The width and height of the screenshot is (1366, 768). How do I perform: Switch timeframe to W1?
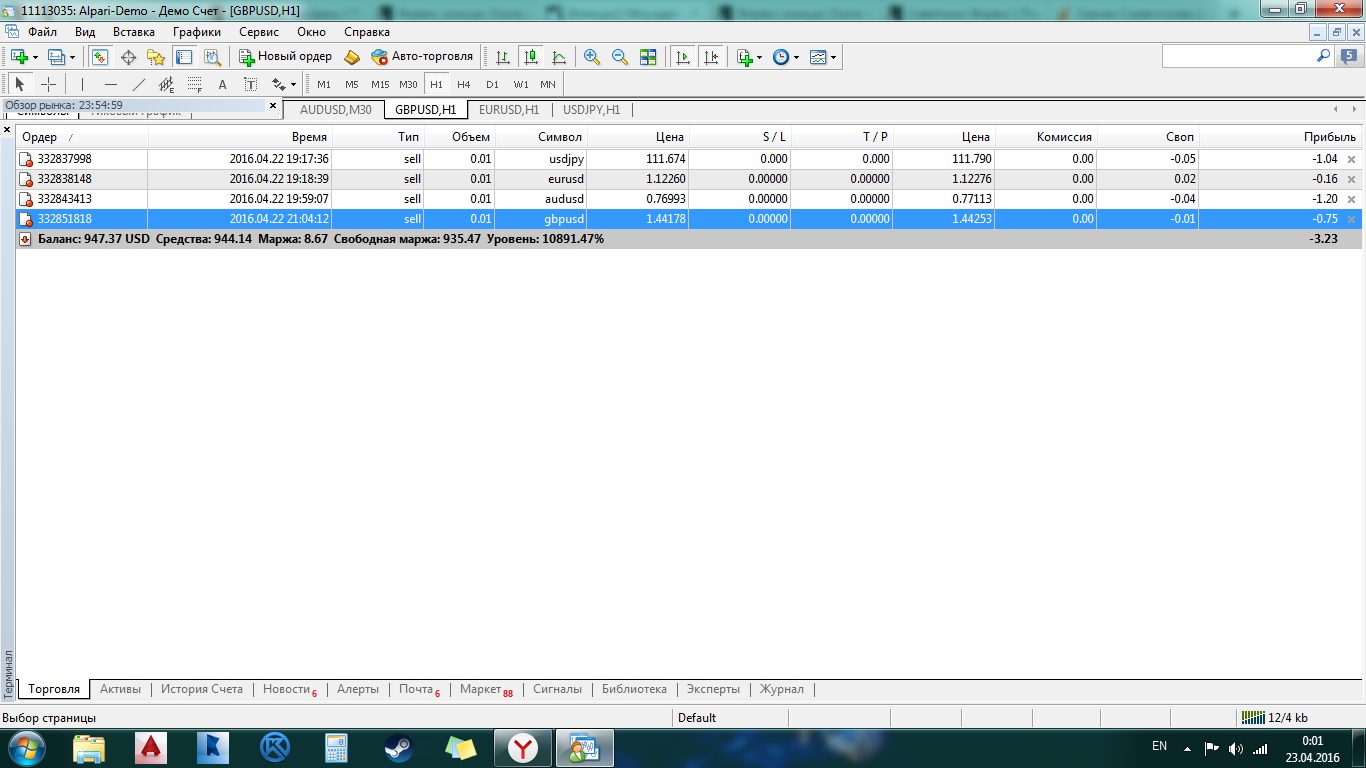click(x=521, y=84)
